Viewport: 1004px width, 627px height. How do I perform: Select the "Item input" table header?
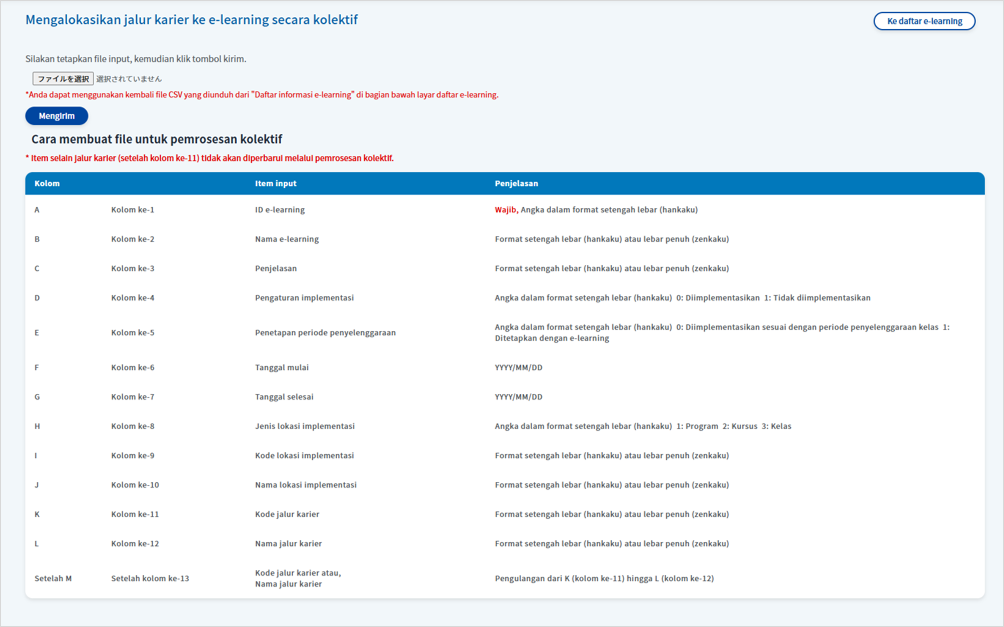(275, 184)
